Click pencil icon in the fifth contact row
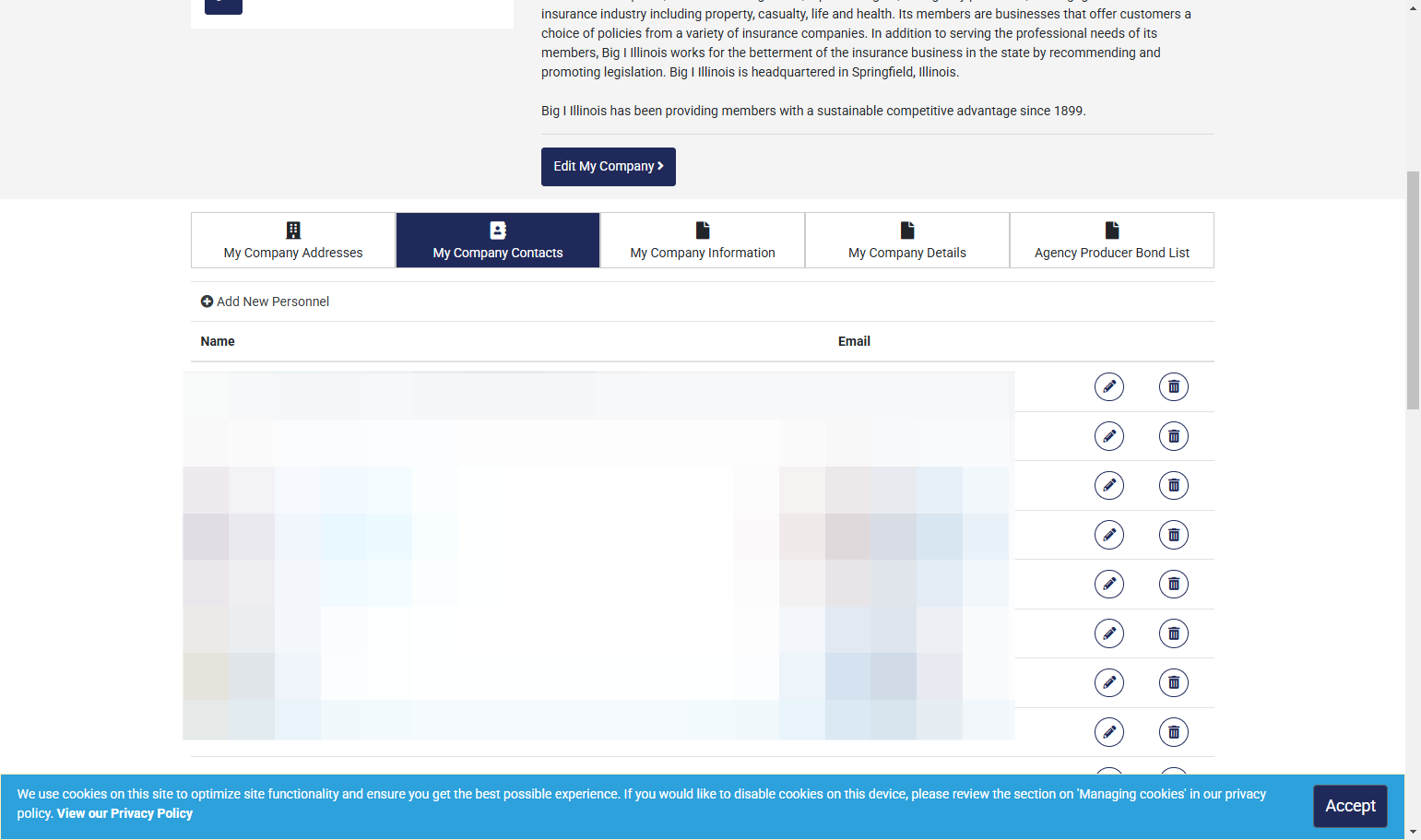1421x840 pixels. [1109, 584]
